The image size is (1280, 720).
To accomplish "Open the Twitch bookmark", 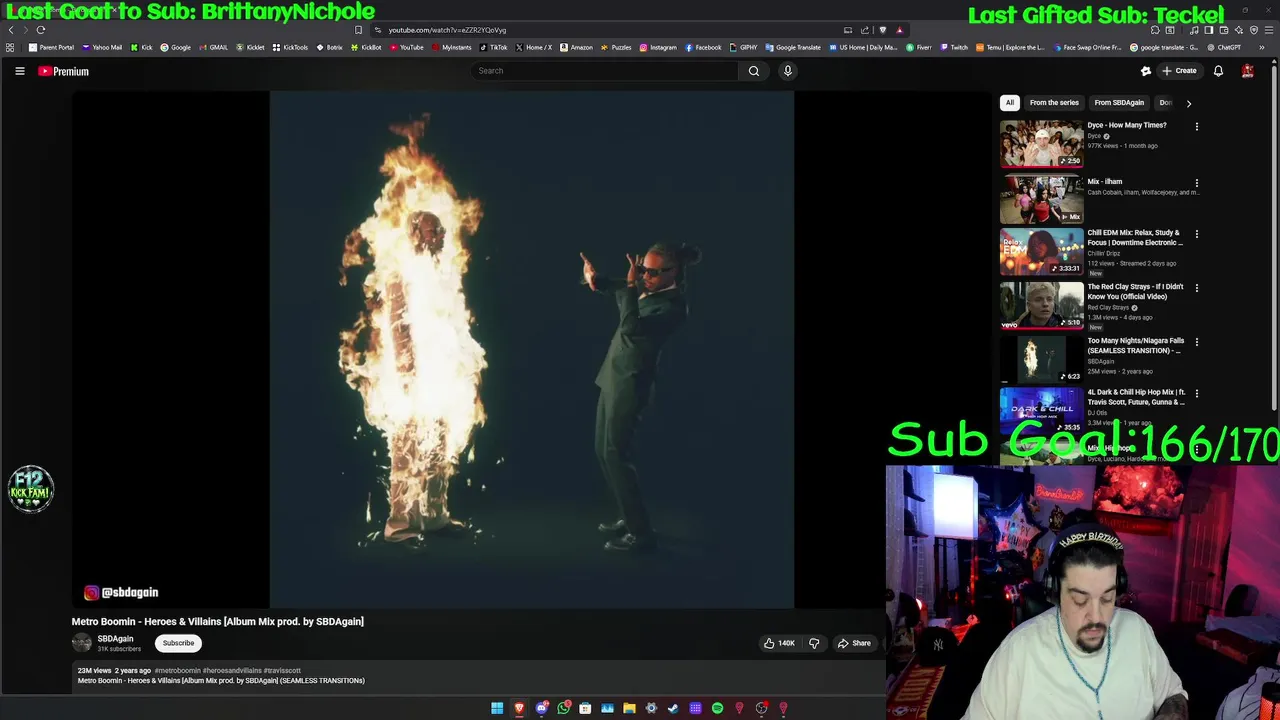I will pyautogui.click(x=954, y=47).
